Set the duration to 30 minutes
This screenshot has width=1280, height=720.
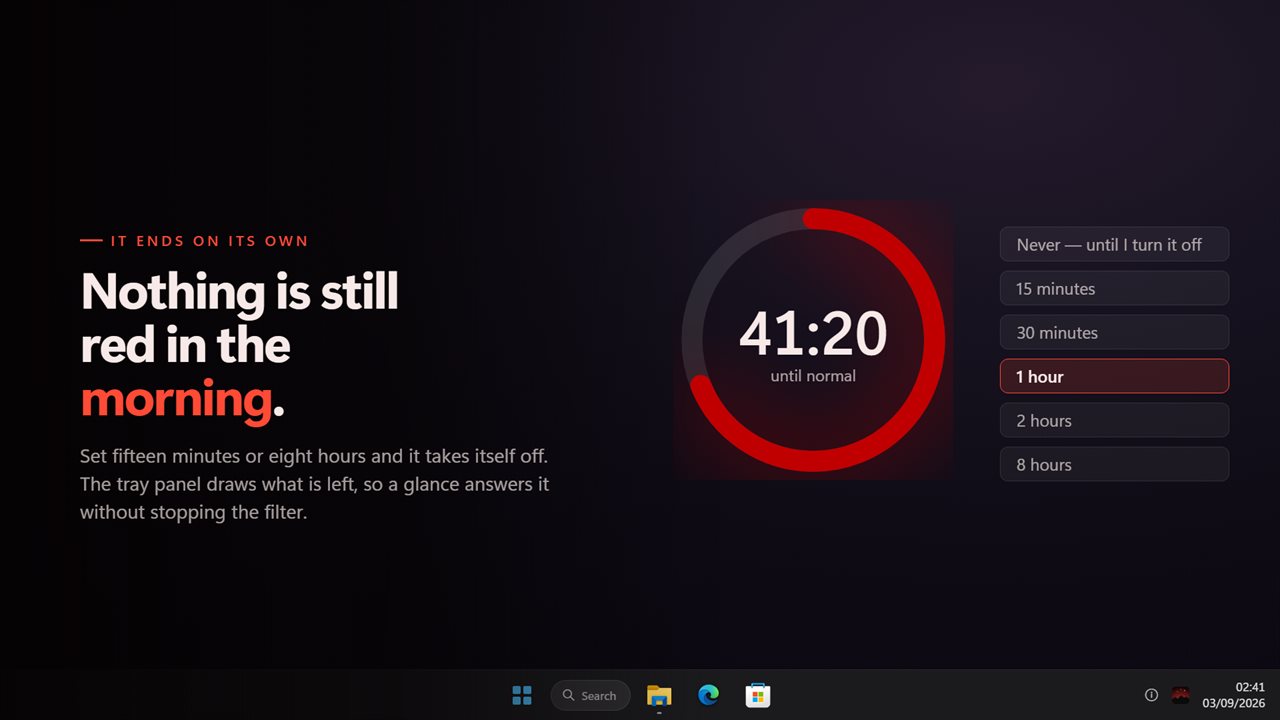1114,332
